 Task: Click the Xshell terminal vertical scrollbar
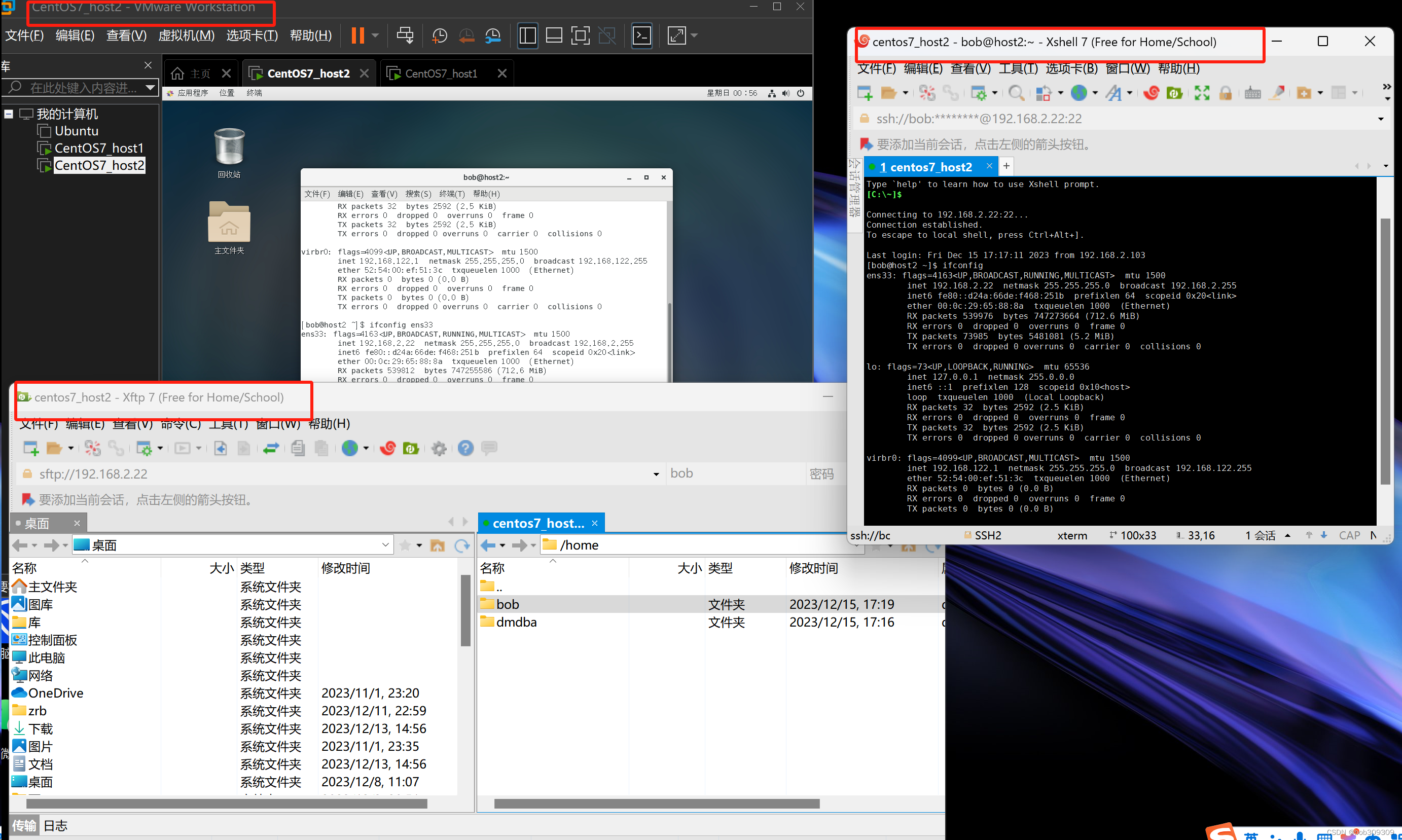point(1385,351)
